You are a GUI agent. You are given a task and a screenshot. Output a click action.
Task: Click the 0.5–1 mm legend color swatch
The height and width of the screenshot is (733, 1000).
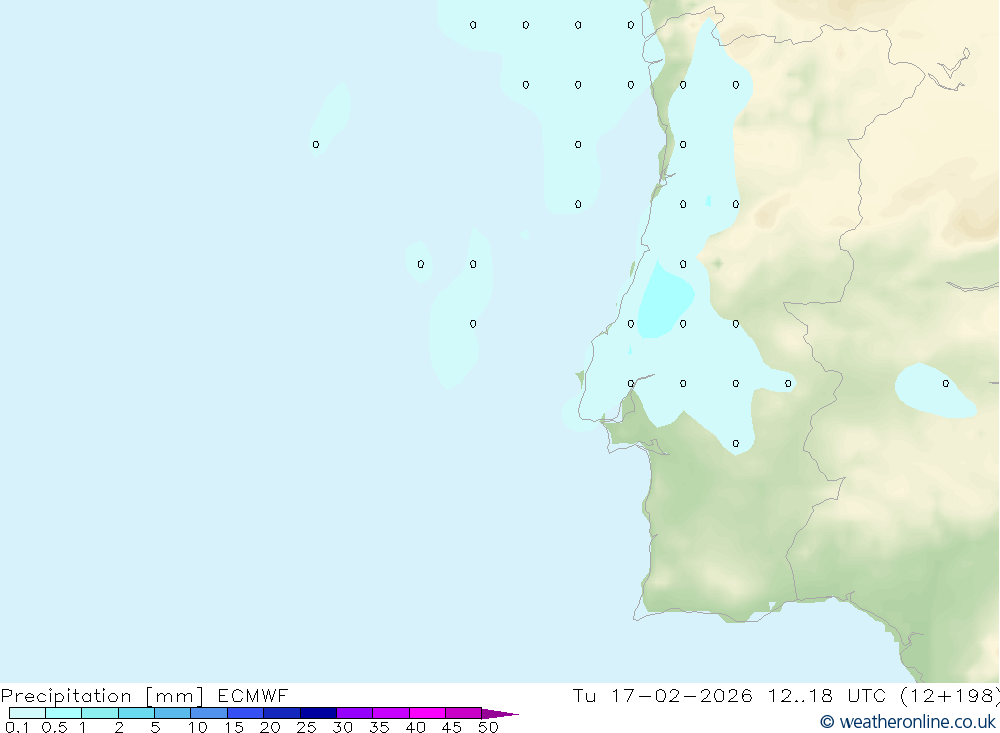tap(64, 713)
